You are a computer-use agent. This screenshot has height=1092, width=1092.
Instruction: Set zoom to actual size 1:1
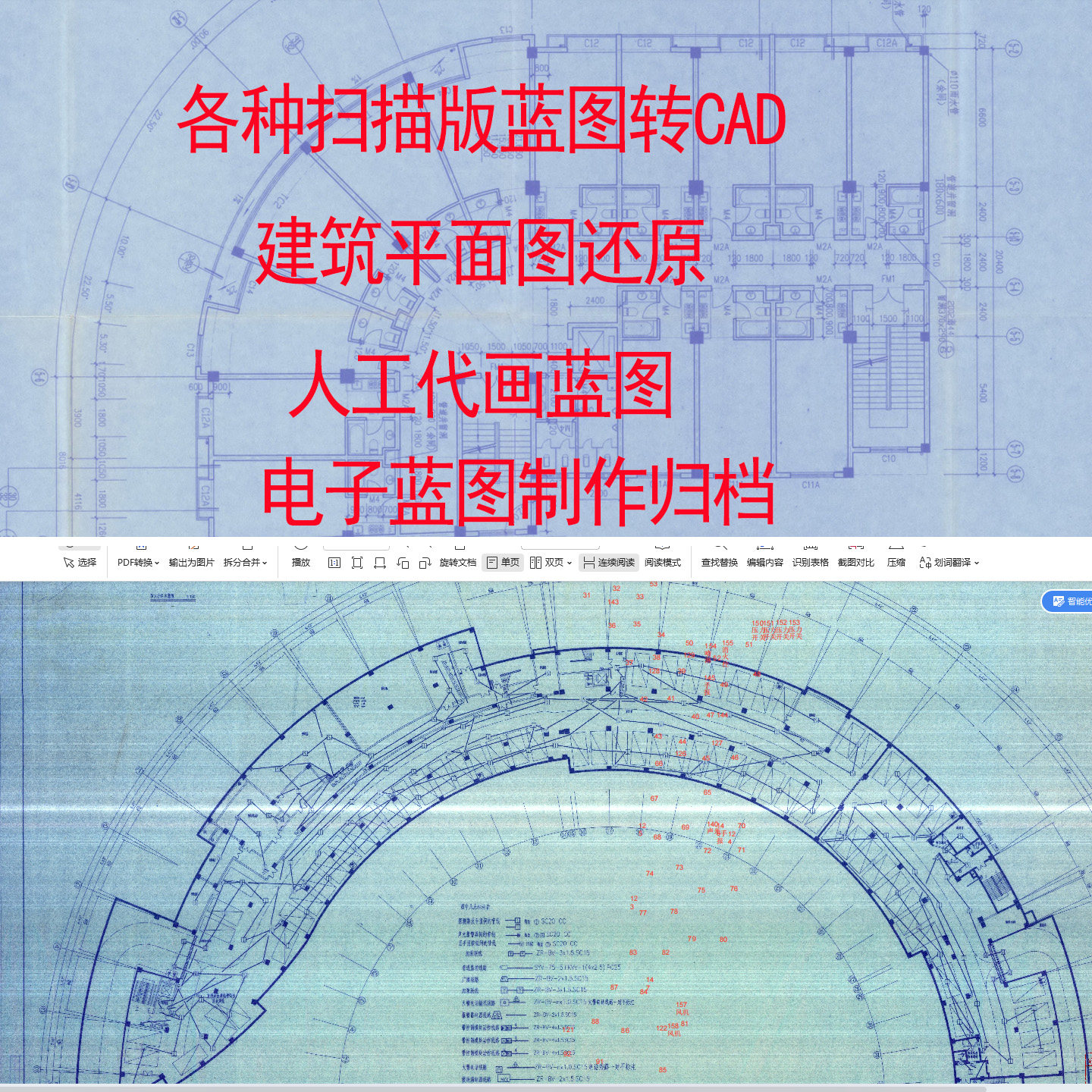334,563
